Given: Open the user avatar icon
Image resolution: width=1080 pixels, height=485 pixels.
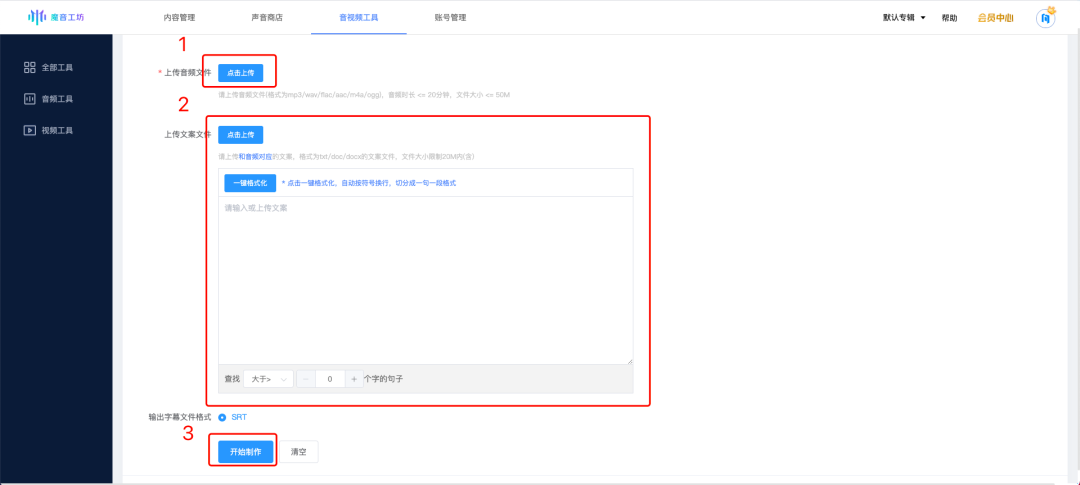Looking at the screenshot, I should pos(1046,18).
